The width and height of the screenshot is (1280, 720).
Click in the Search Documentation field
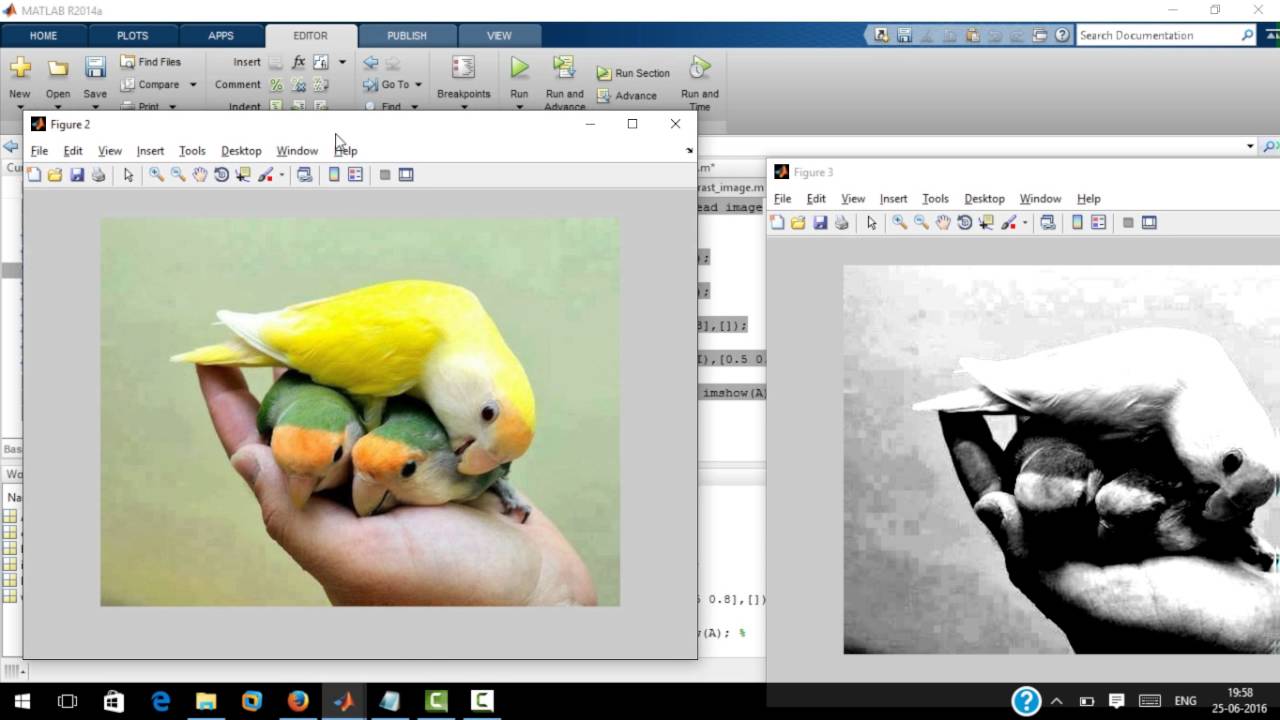point(1166,35)
